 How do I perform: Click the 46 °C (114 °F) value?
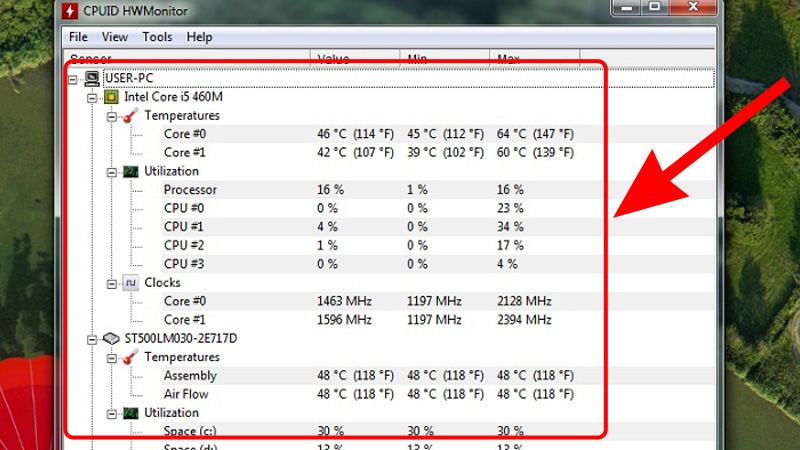coord(356,134)
